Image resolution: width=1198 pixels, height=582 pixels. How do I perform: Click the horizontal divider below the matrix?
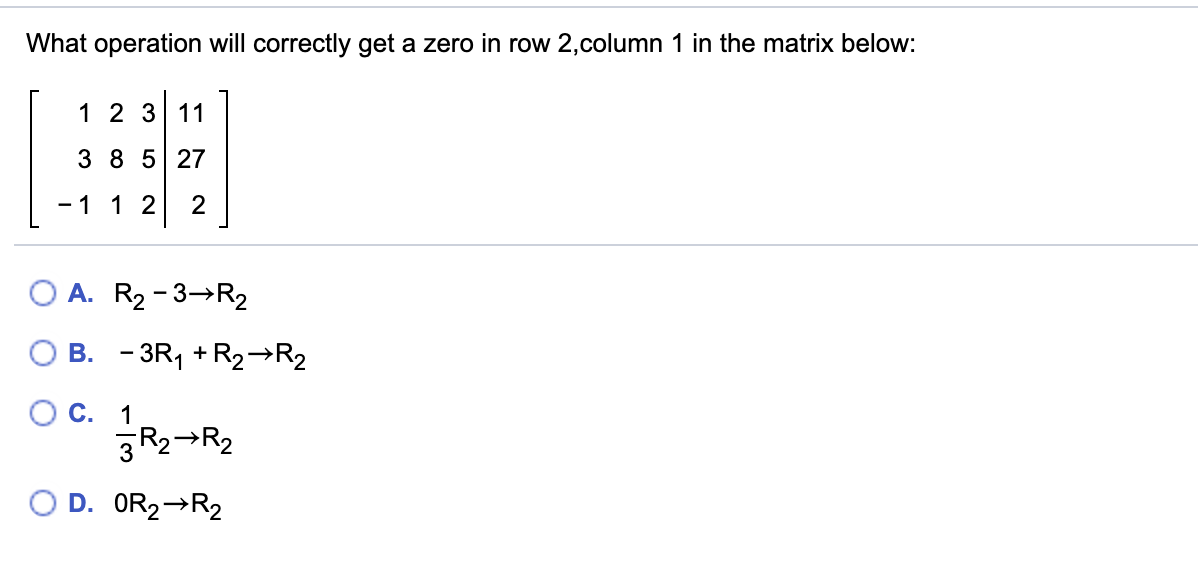(599, 242)
